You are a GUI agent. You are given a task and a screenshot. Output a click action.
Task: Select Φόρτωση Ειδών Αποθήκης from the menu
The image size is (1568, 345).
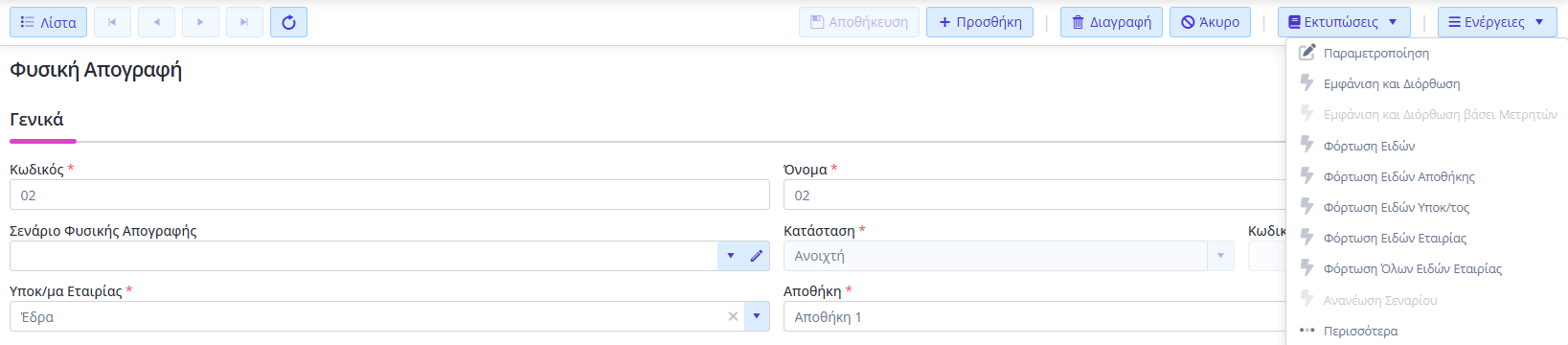(x=1398, y=176)
